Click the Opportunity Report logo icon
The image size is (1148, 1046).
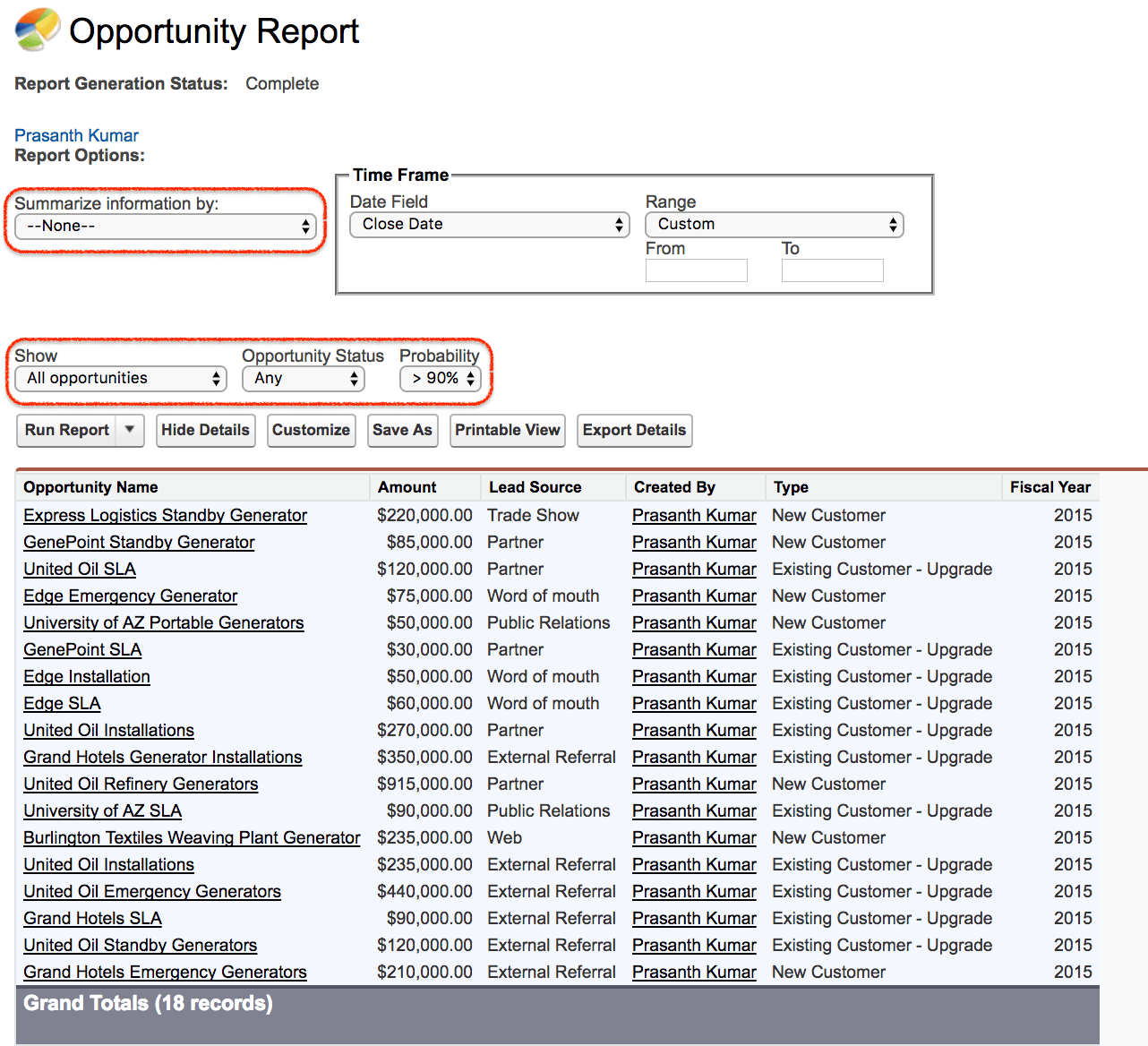(38, 30)
